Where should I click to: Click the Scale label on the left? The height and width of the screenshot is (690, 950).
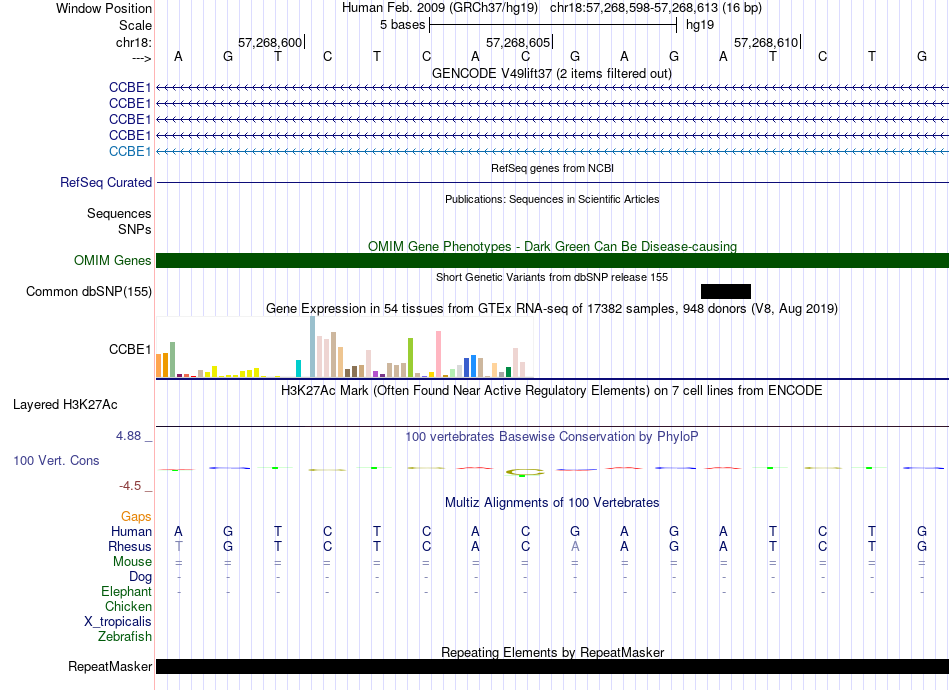[135, 25]
